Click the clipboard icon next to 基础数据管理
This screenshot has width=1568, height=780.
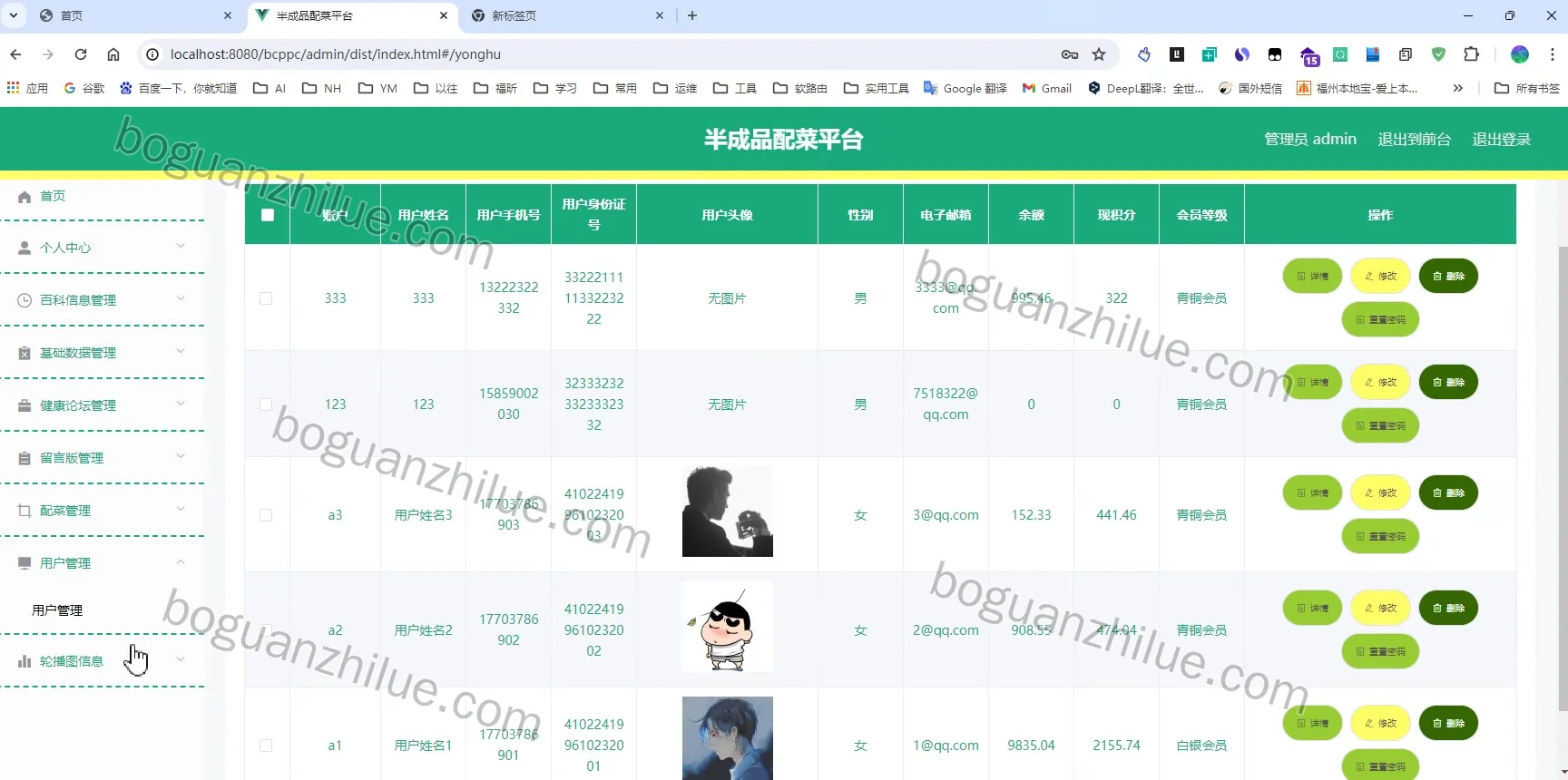tap(24, 353)
